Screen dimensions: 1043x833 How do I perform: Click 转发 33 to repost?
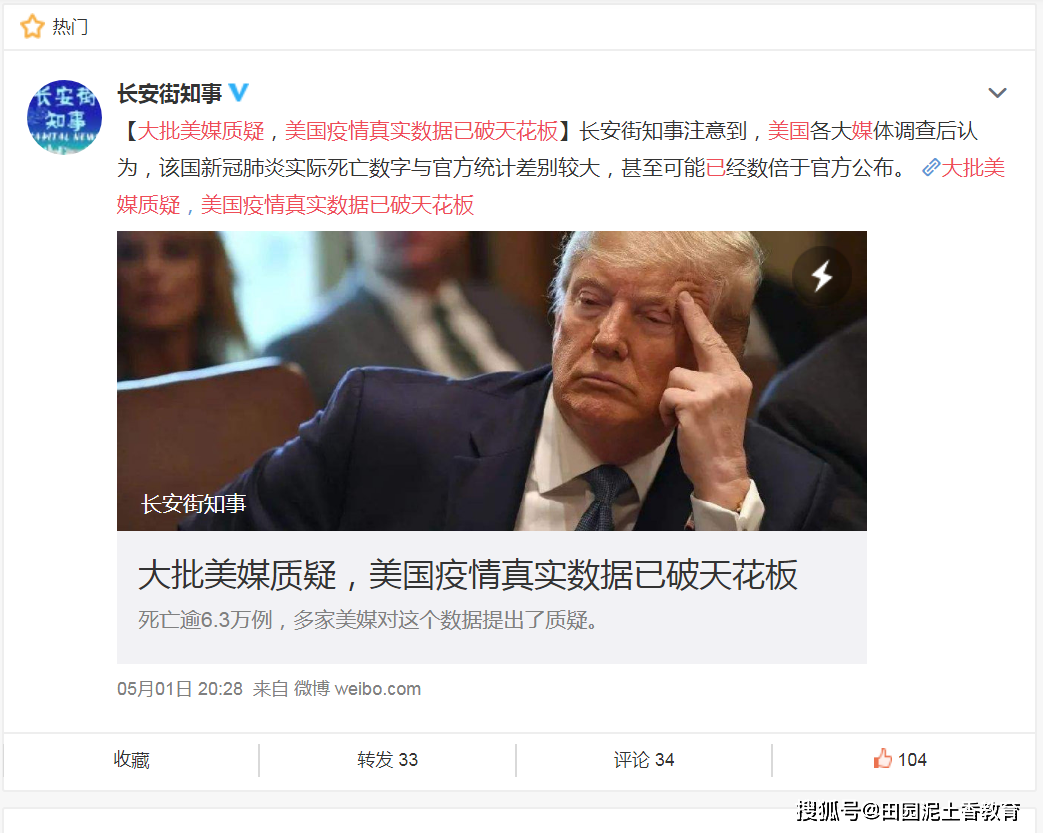pos(387,760)
